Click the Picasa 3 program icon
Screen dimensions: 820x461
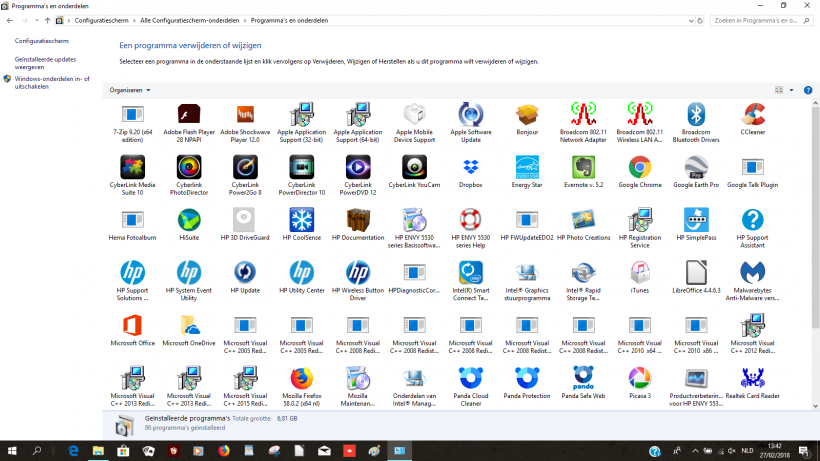(x=640, y=379)
